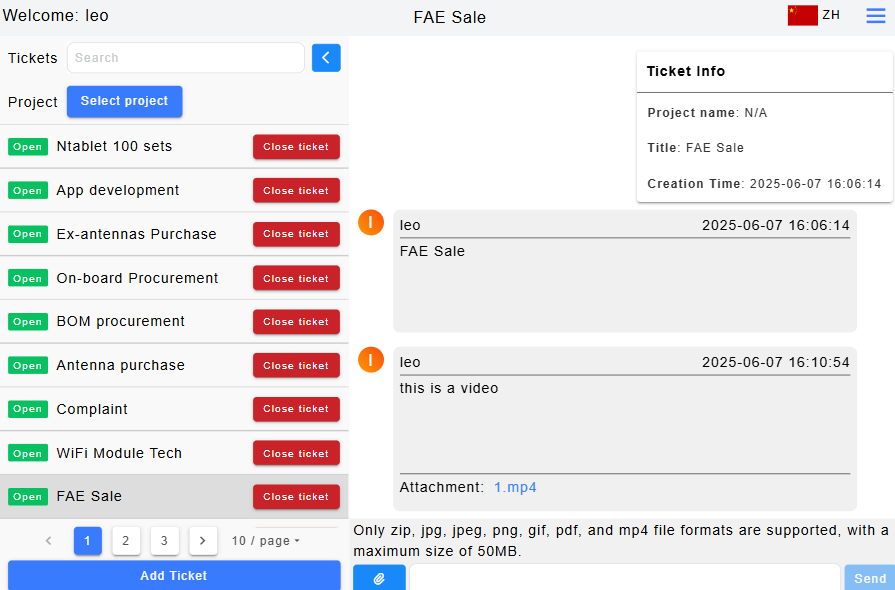This screenshot has width=895, height=590.
Task: Click the Chinese flag language icon
Action: (802, 15)
